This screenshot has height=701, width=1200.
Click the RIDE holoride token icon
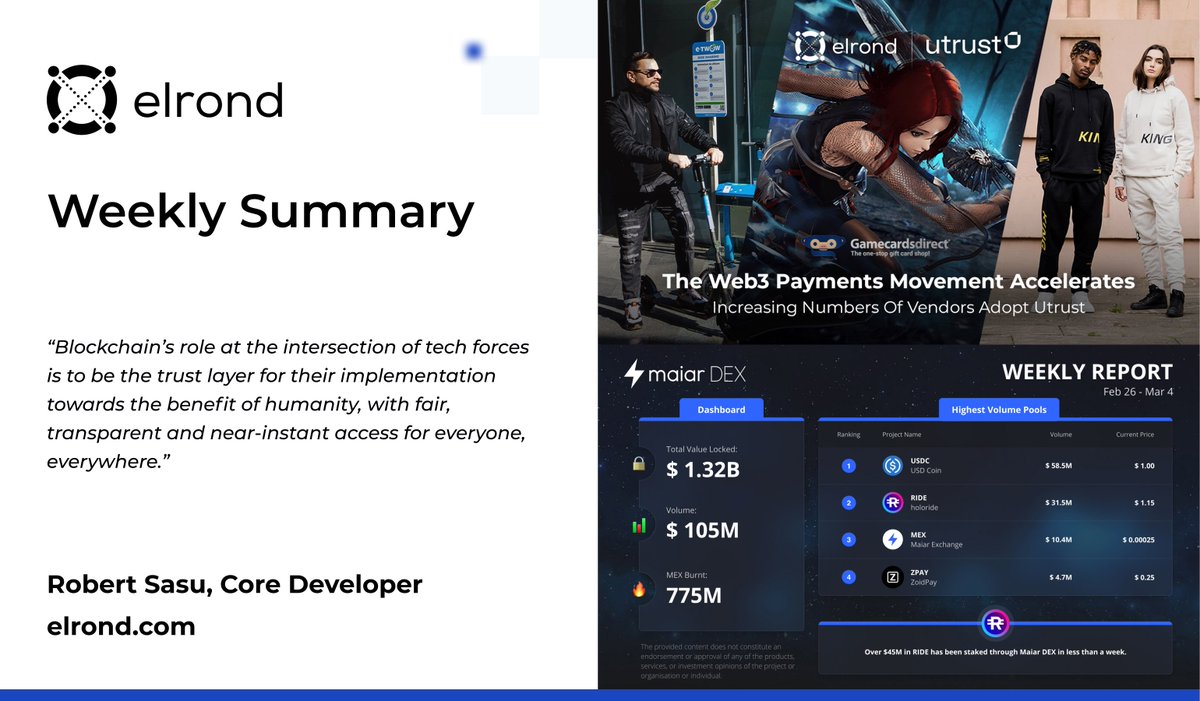click(893, 503)
